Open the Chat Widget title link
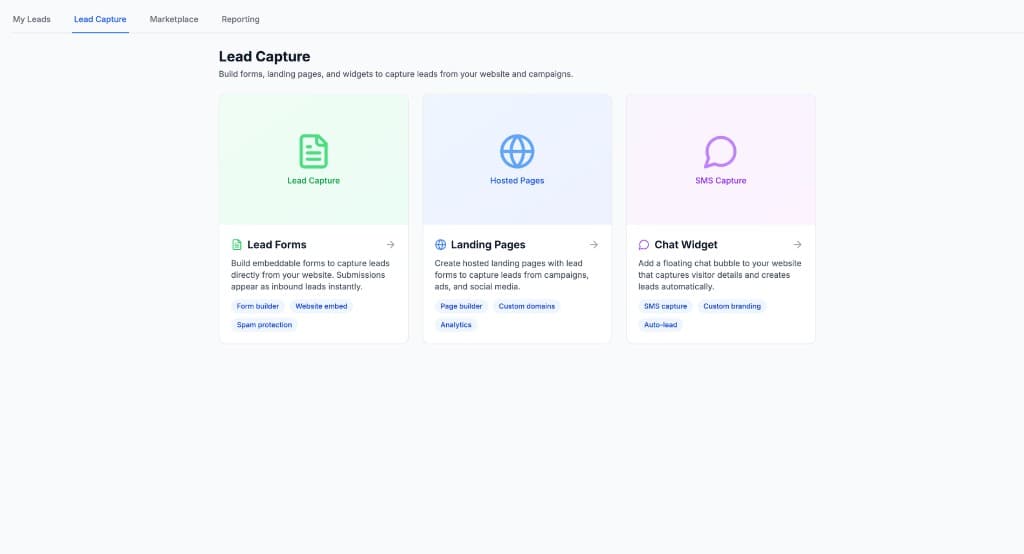 686,245
